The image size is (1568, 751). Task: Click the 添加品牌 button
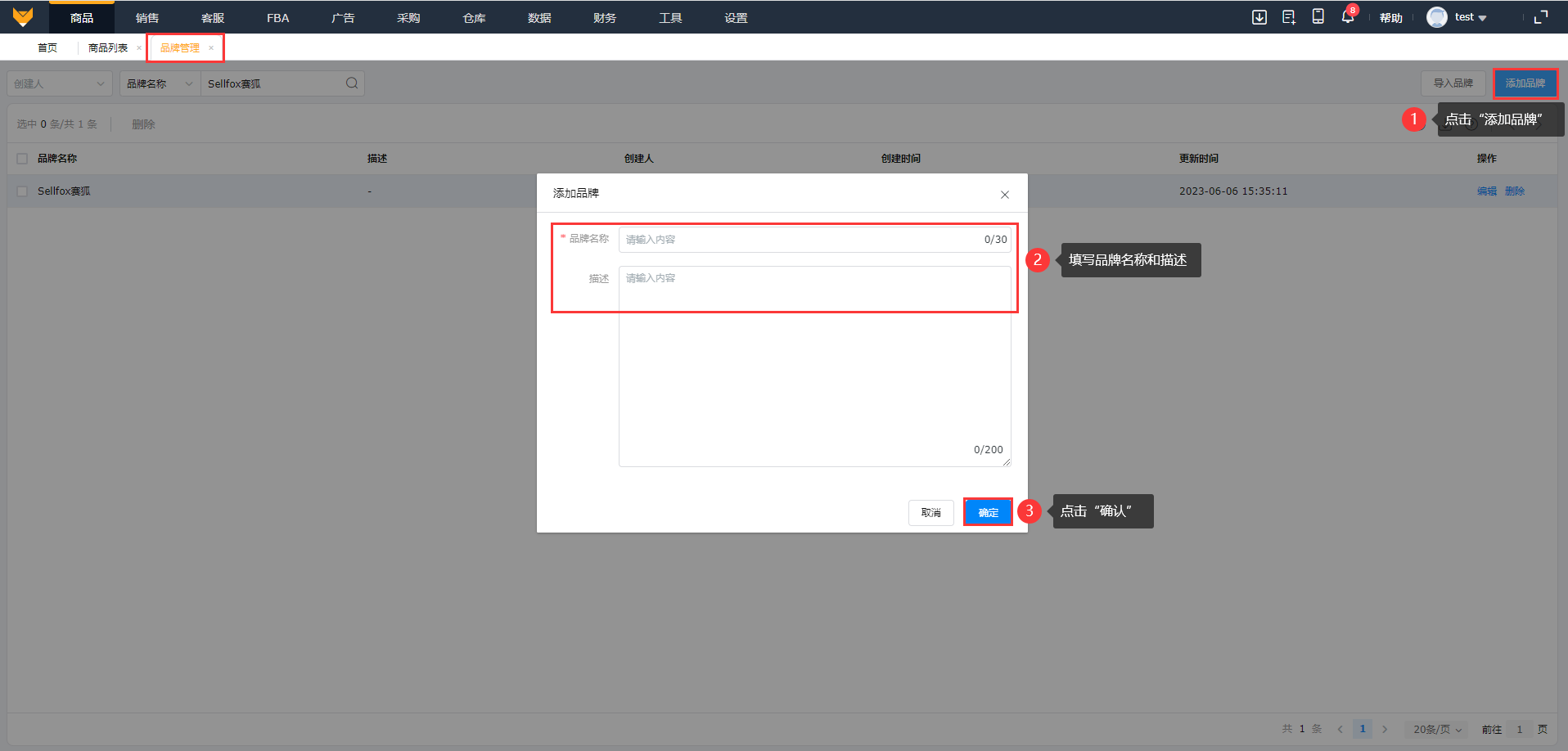[x=1525, y=83]
